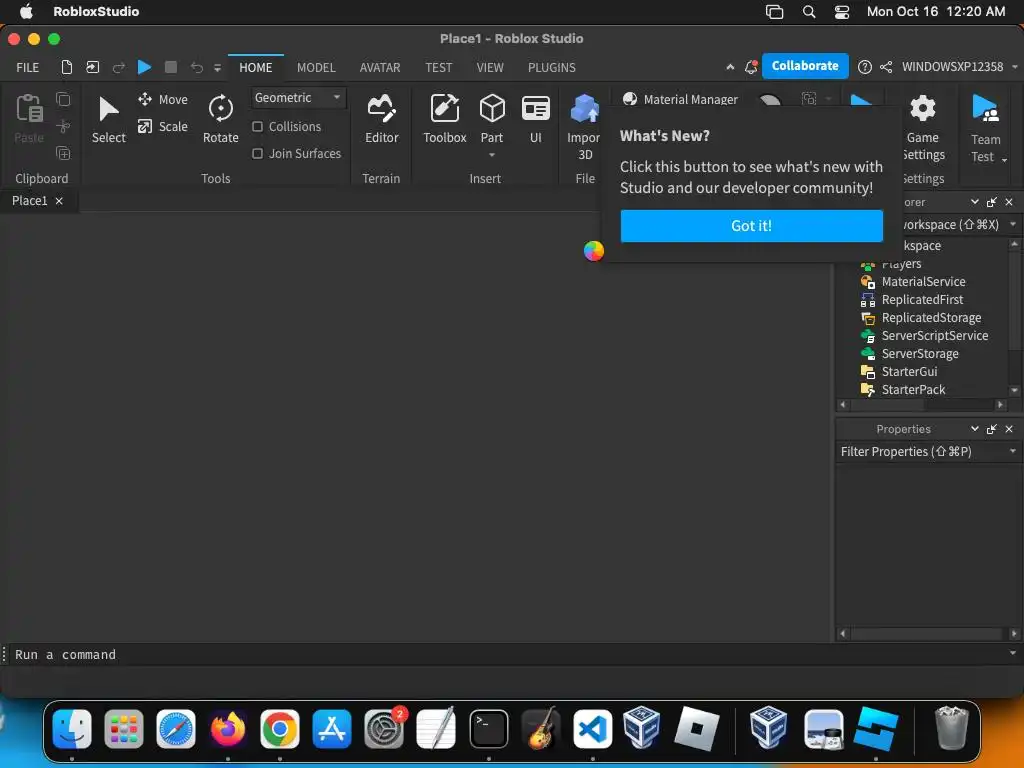Open Visual Studio Code from Dock
1024x768 pixels.
click(592, 728)
